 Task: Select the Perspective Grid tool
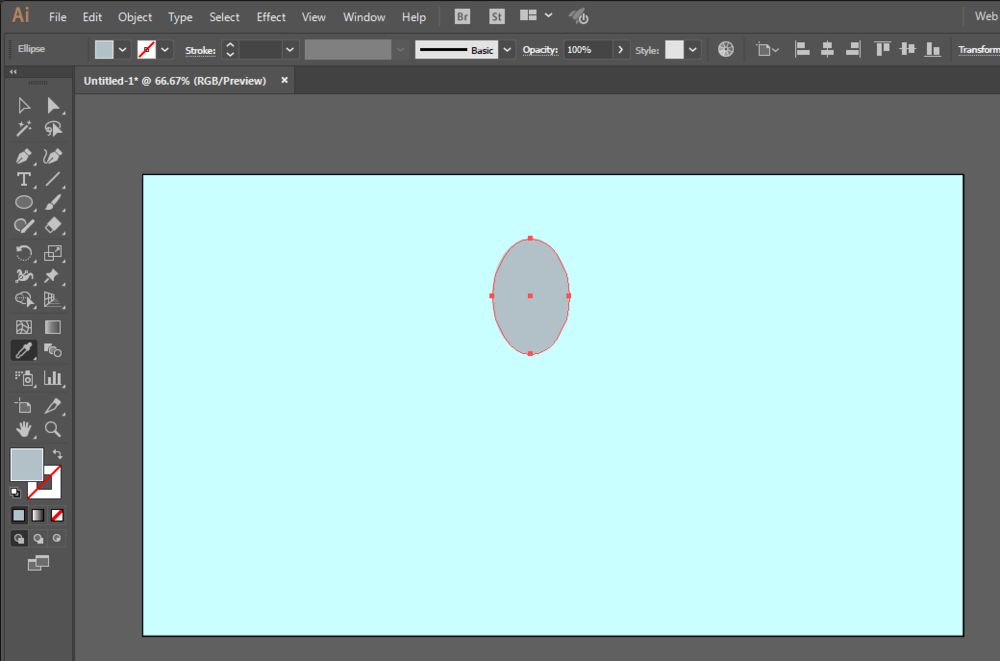tap(53, 299)
